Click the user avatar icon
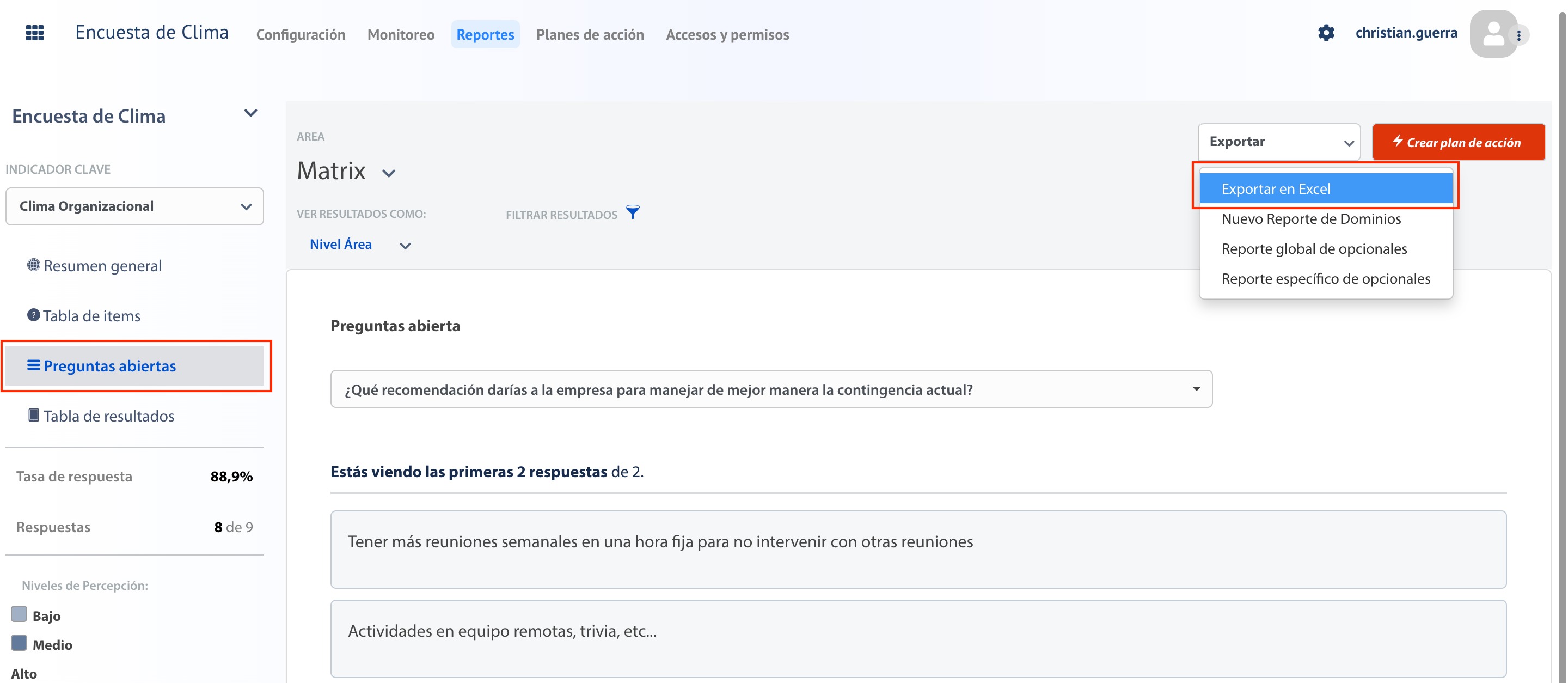 1493,33
